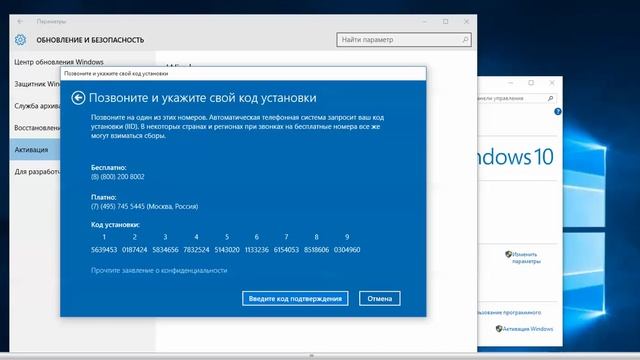
Task: Click heading Позвоните и укажите свой код установки
Action: click(202, 98)
